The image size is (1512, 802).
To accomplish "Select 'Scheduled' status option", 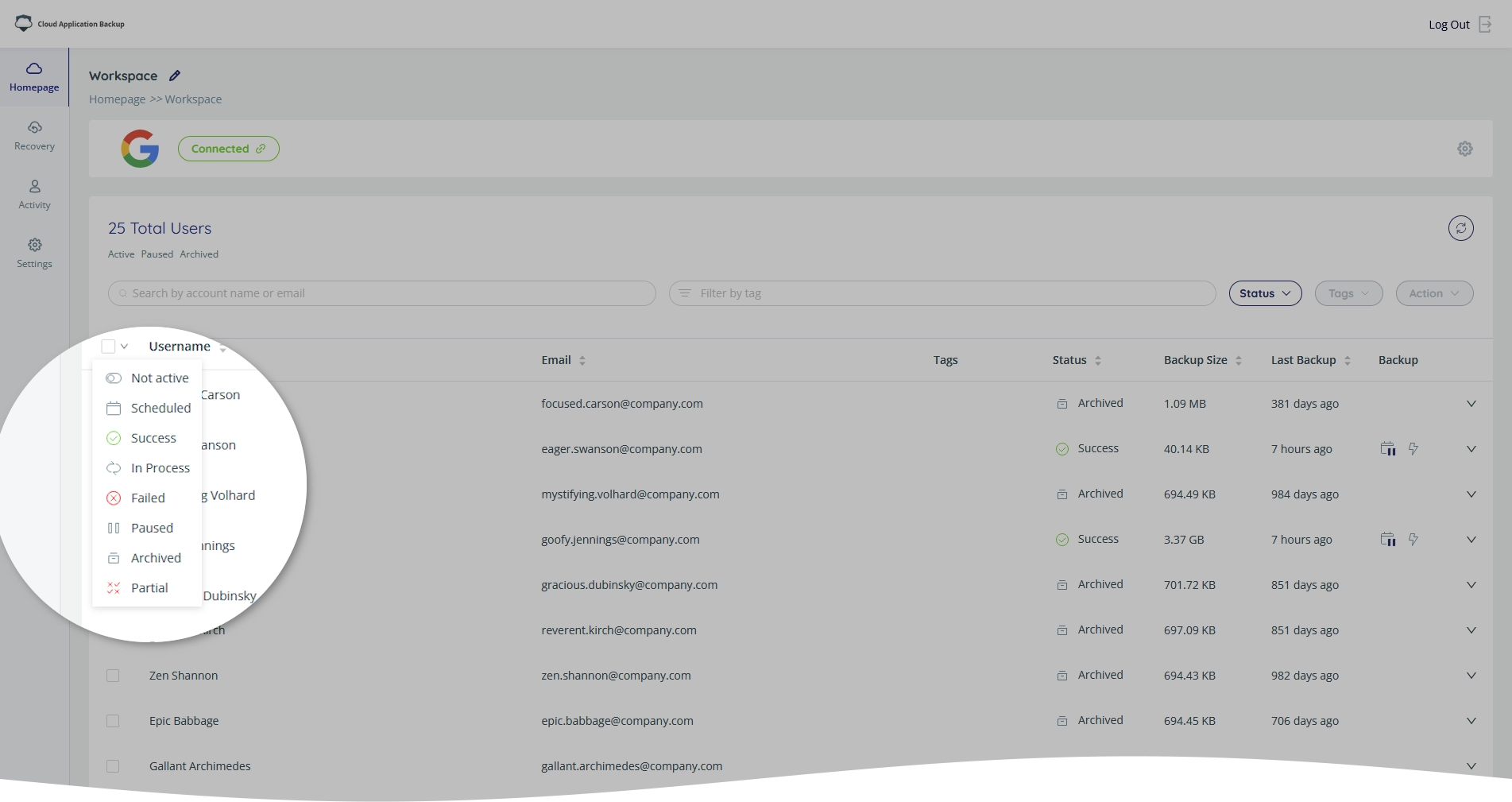I will [x=147, y=409].
